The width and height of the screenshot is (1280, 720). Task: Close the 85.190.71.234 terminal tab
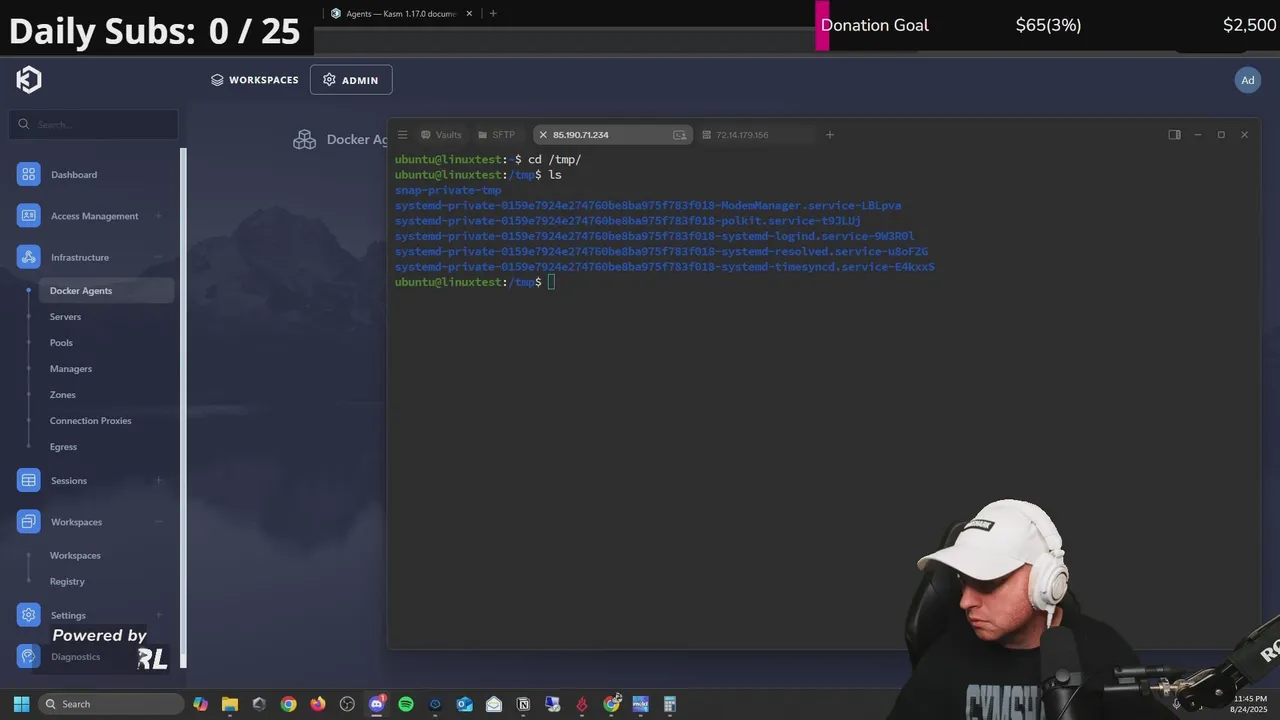543,135
